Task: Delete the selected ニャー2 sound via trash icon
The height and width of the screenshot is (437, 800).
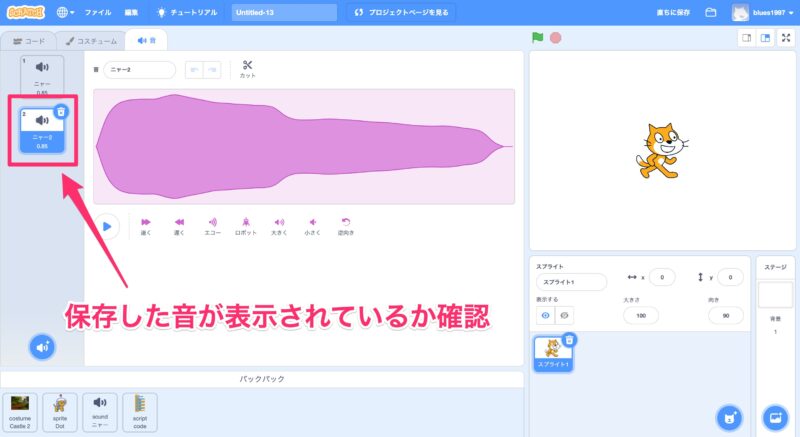Action: pos(61,112)
